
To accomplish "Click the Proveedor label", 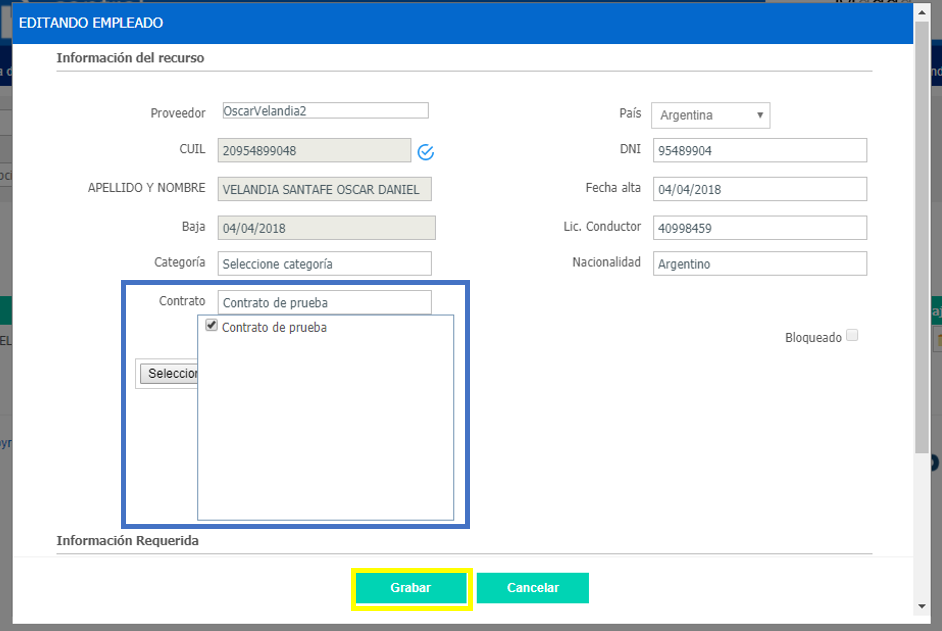I will click(x=178, y=113).
